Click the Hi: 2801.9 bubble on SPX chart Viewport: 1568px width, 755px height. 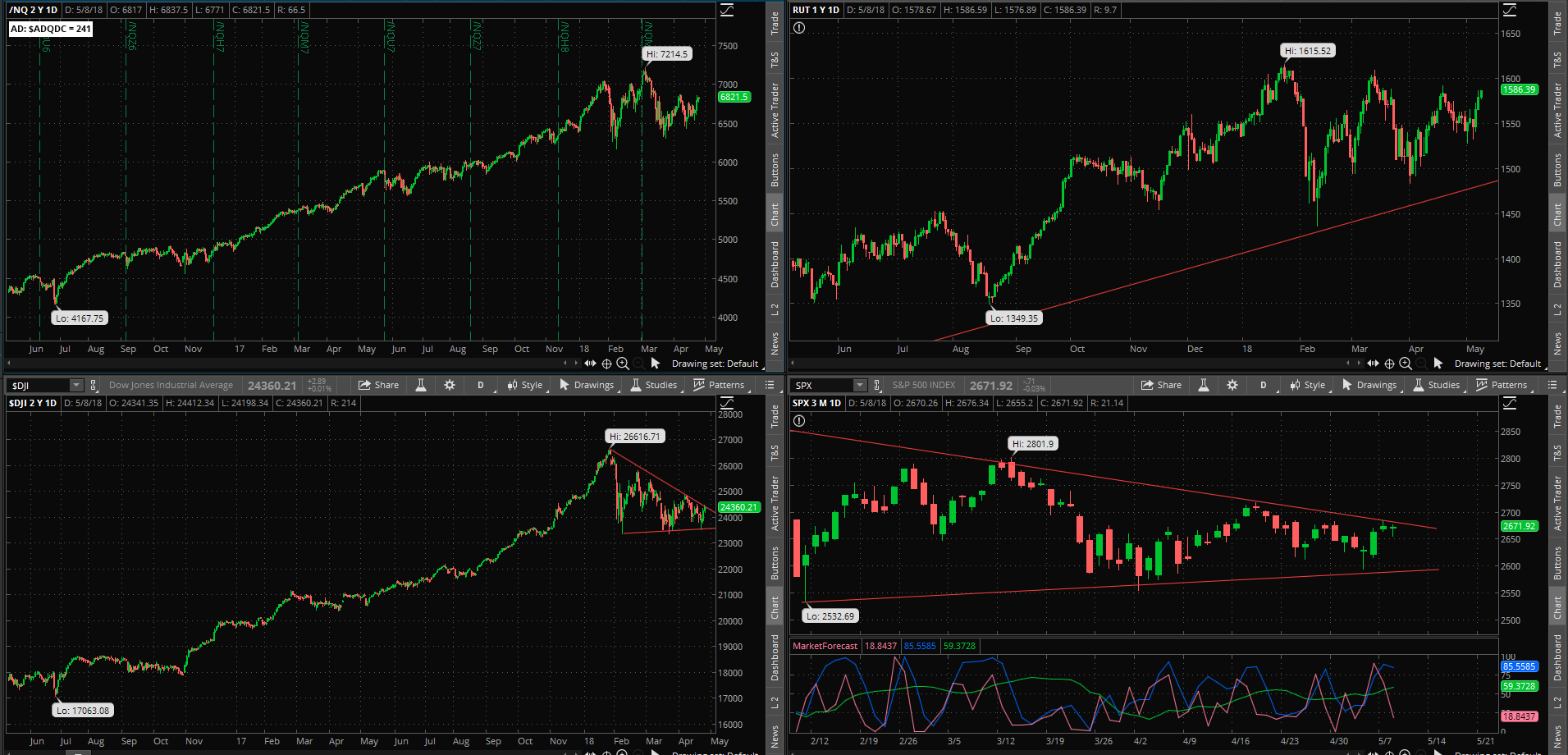[x=1033, y=444]
